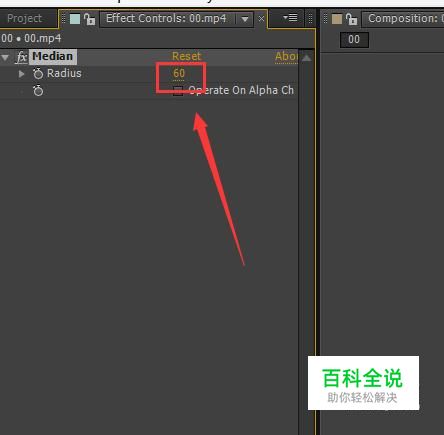444x435 pixels.
Task: Open About for the Median effect
Action: [286, 56]
